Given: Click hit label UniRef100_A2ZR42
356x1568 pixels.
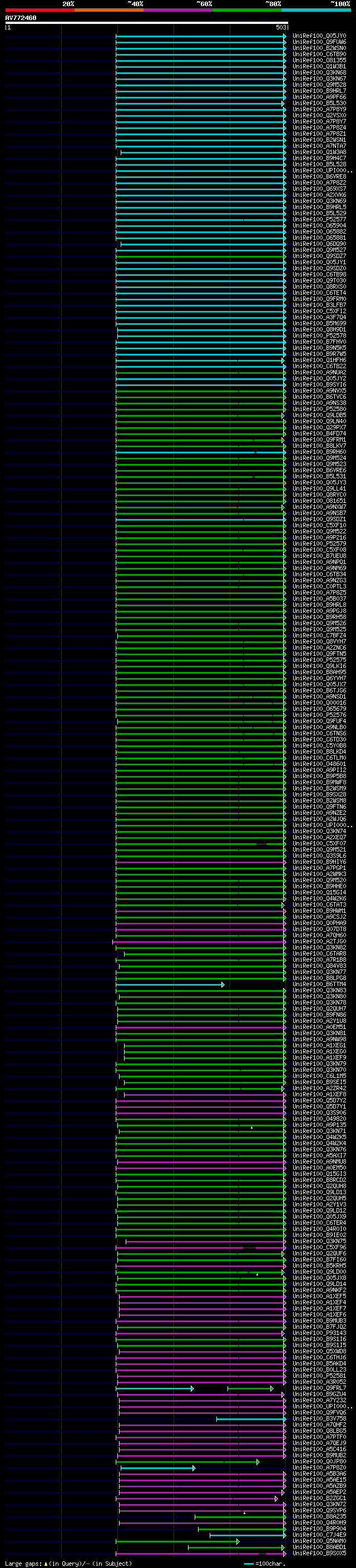Looking at the screenshot, I should 319,1089.
